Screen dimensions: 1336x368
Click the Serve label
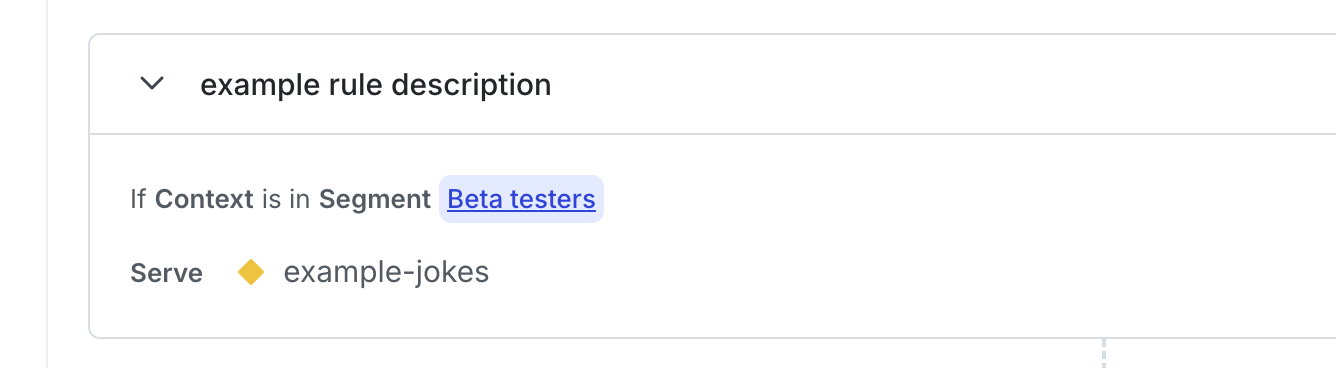tap(166, 273)
